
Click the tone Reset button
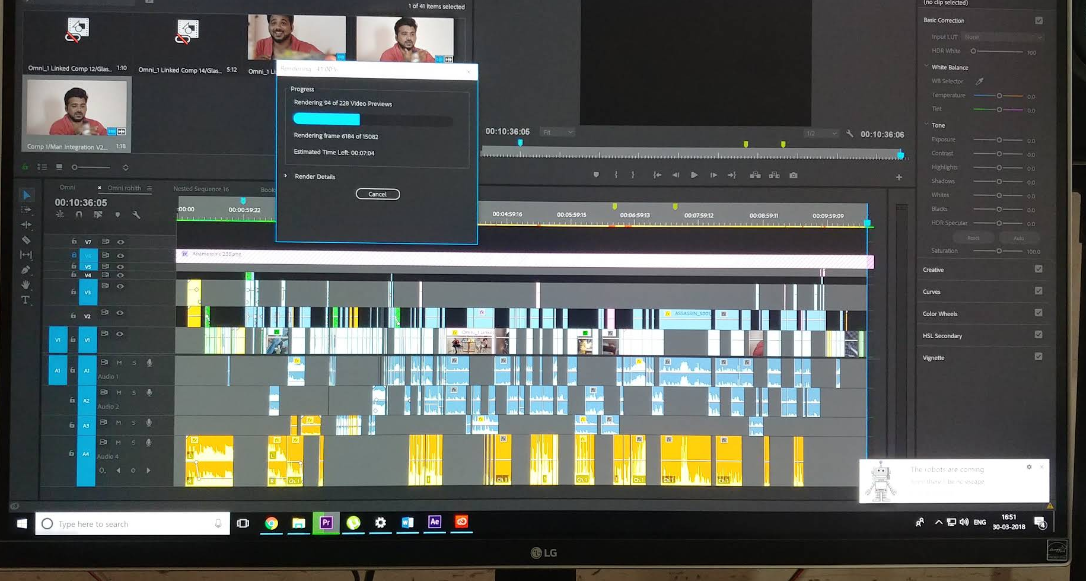tap(974, 238)
